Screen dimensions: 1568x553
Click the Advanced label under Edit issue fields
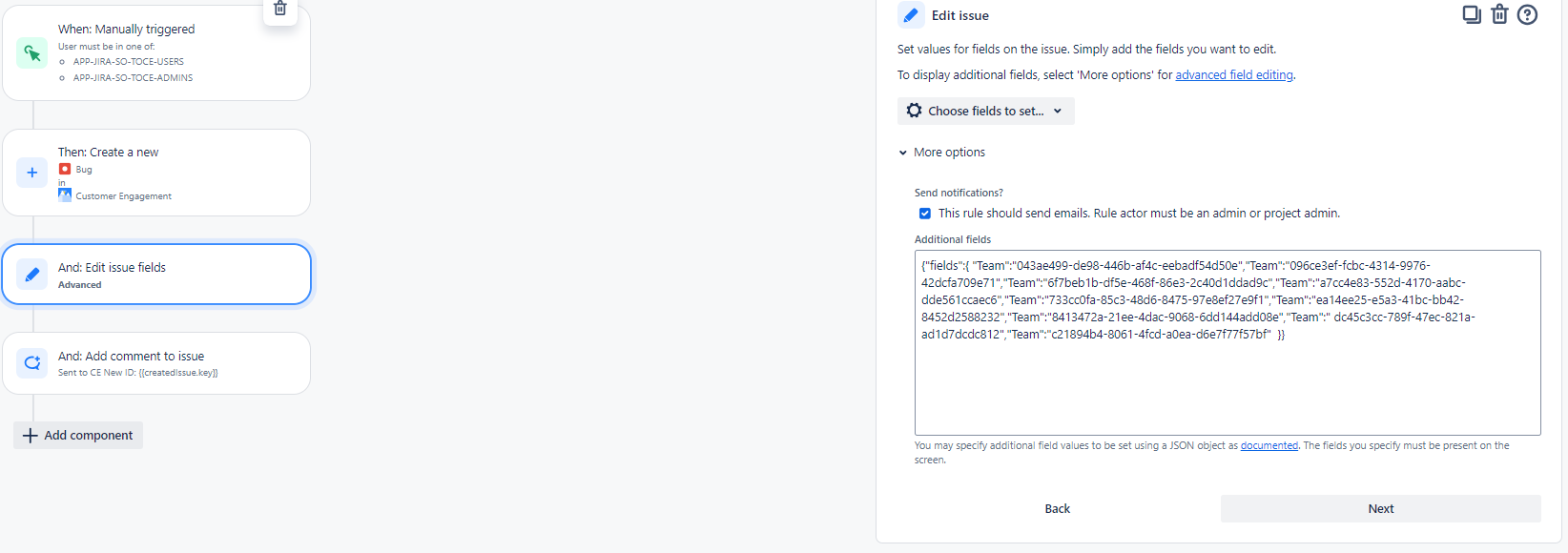point(80,285)
